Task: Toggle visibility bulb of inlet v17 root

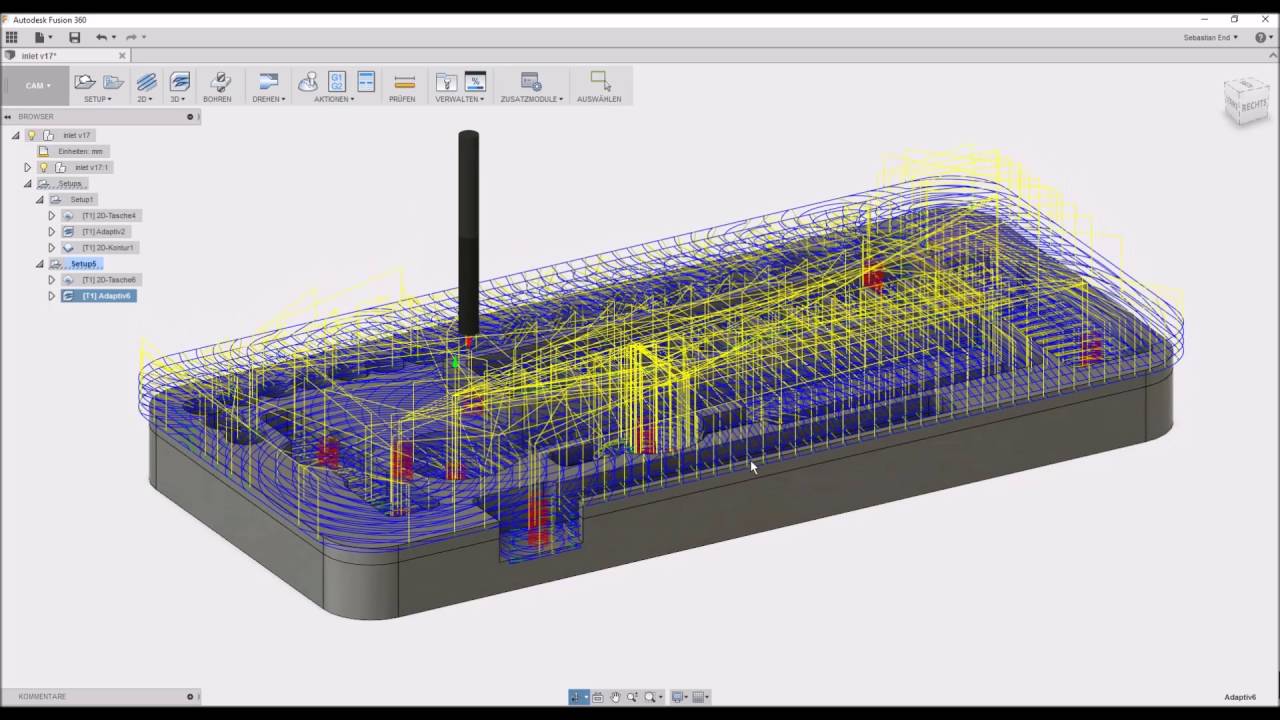Action: [31, 135]
